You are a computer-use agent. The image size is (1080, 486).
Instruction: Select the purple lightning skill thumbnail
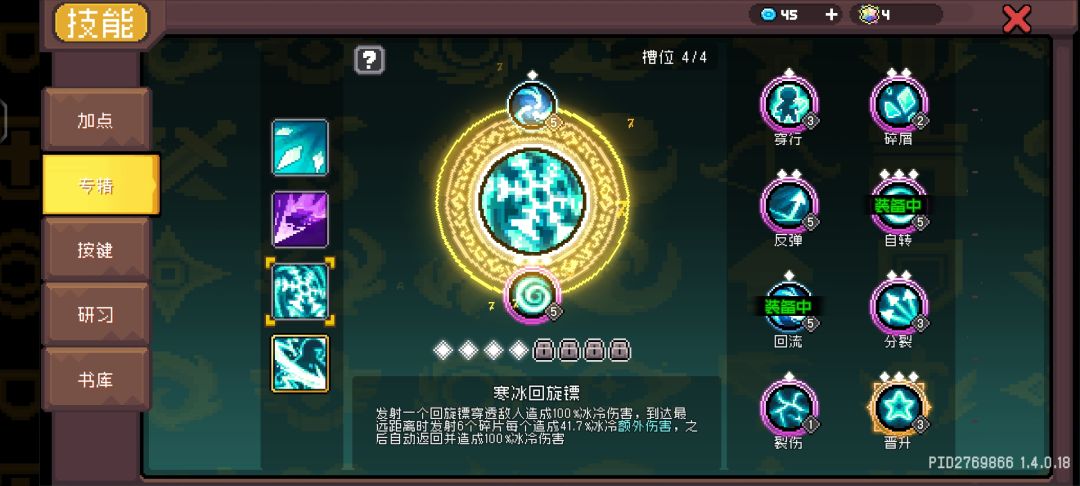click(300, 220)
